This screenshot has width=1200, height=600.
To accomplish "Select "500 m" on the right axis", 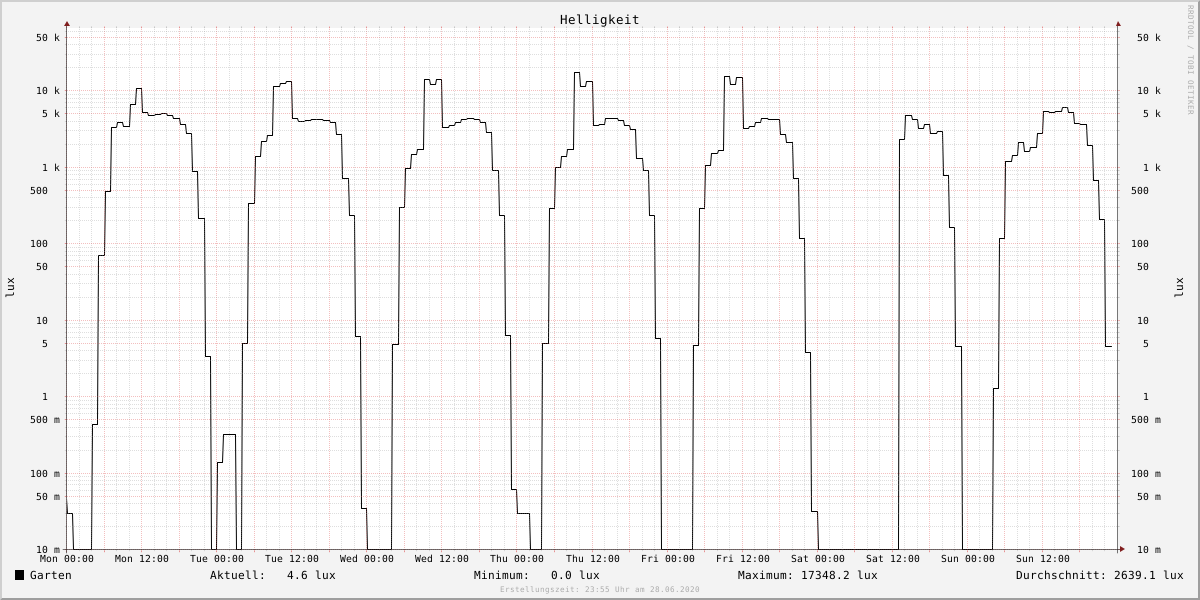I will click(x=1146, y=420).
